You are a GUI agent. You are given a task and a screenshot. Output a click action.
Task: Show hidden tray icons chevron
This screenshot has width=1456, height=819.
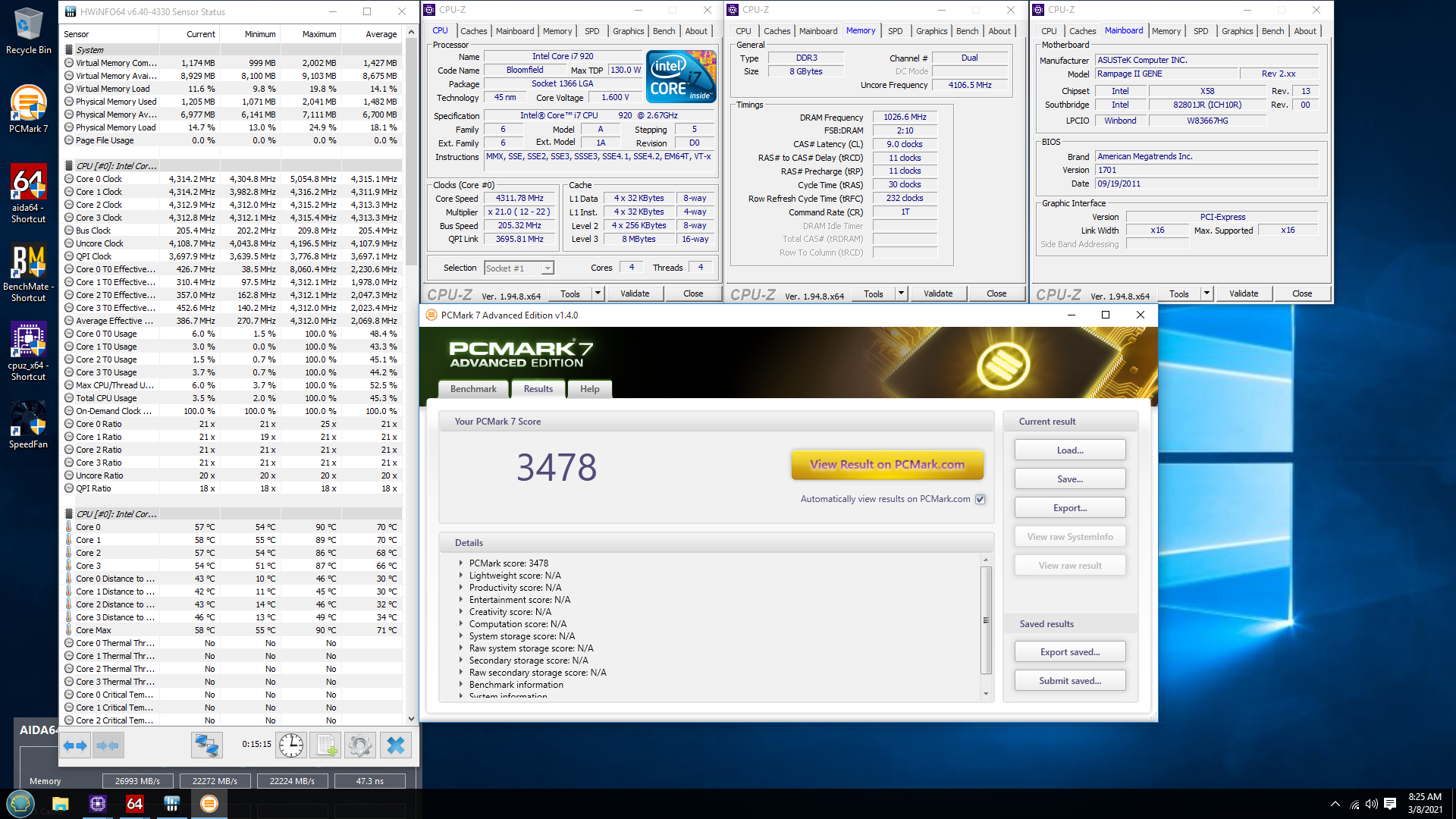click(1335, 805)
